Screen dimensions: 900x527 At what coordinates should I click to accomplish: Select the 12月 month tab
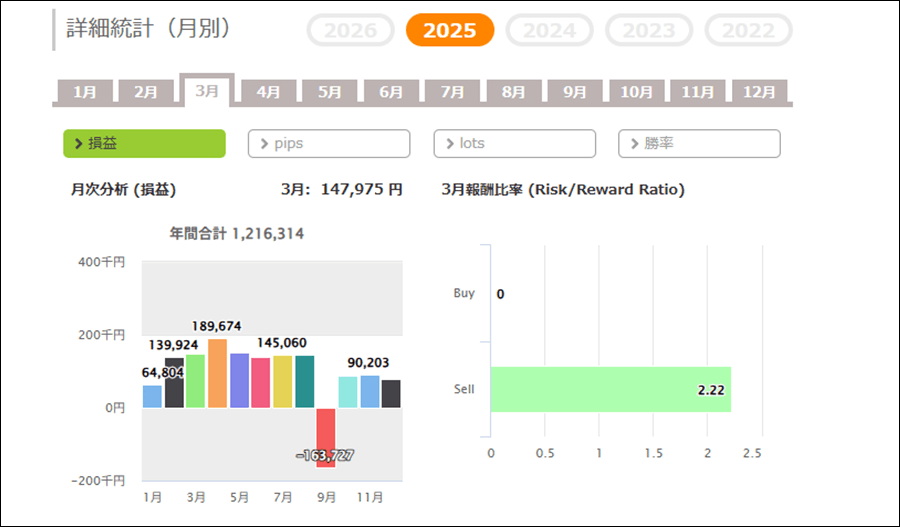coord(759,92)
